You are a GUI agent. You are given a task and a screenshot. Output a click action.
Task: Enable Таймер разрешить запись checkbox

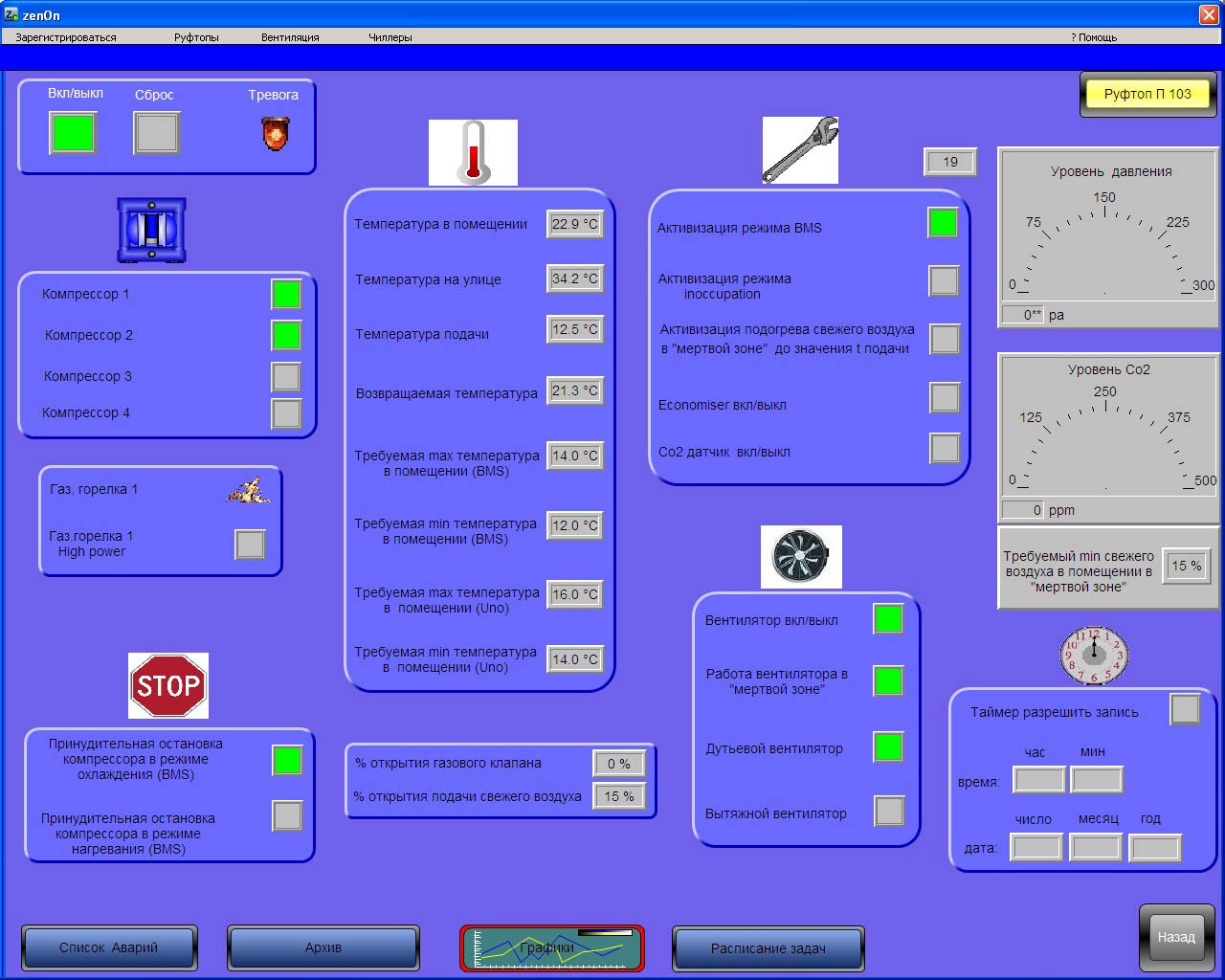click(x=1185, y=709)
